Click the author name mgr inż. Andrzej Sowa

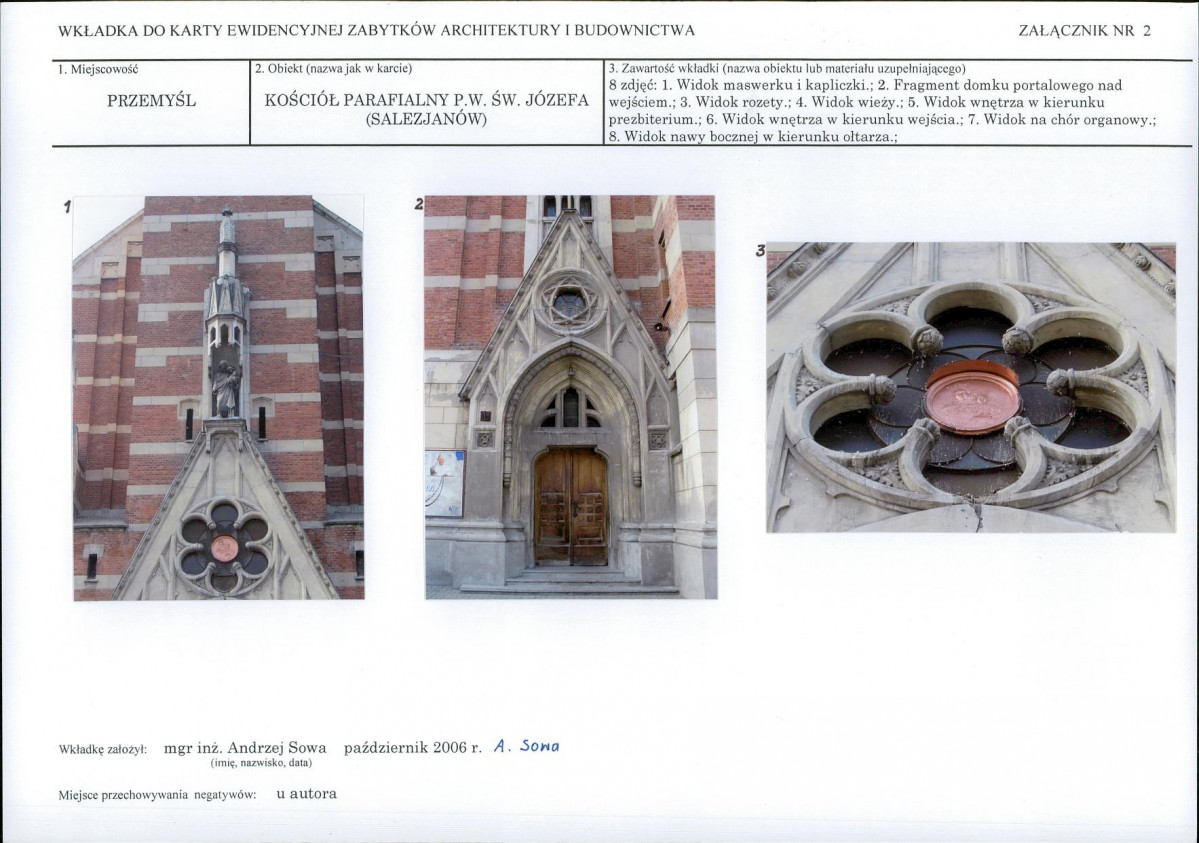click(x=245, y=748)
